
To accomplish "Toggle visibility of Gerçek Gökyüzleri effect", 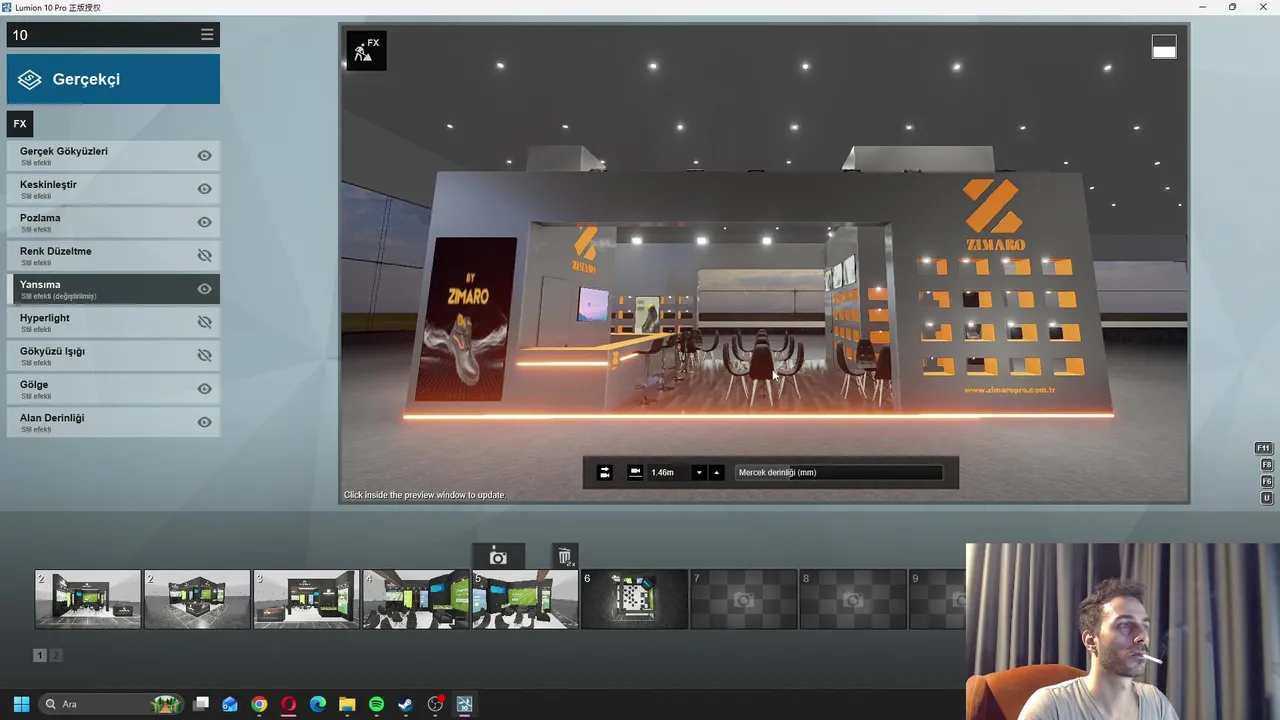I will (x=204, y=156).
